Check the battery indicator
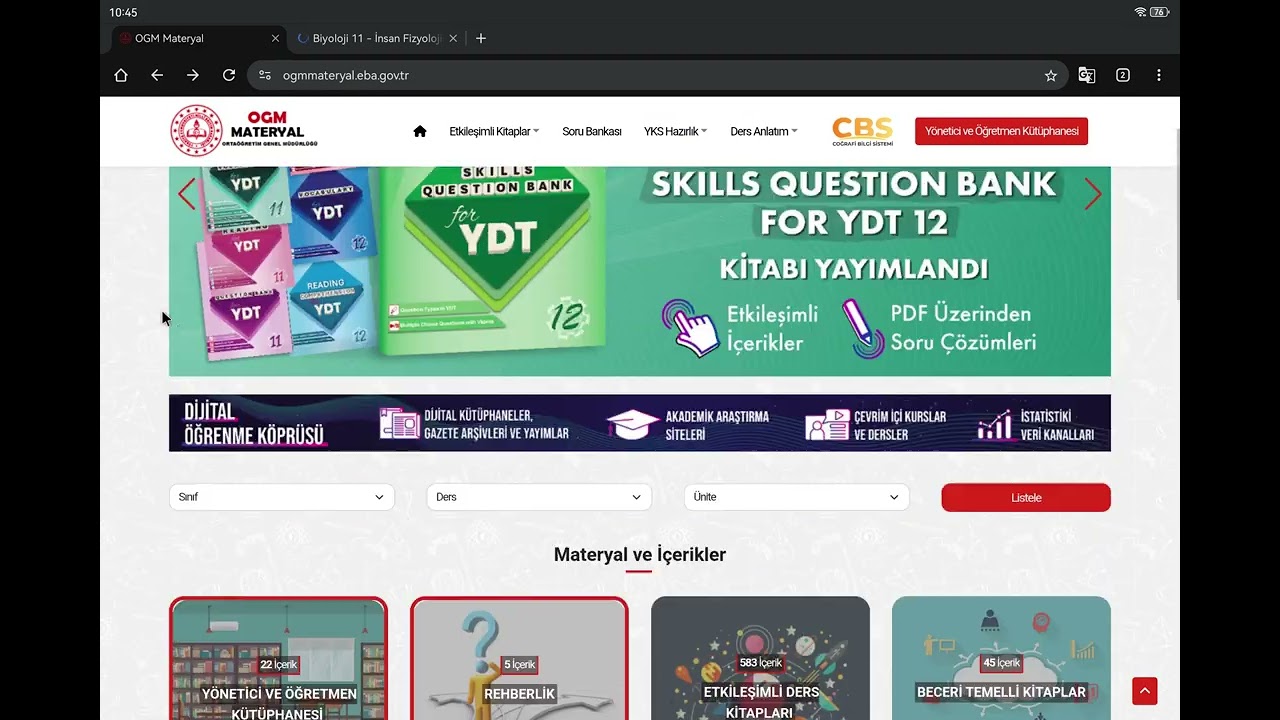 pyautogui.click(x=1159, y=12)
